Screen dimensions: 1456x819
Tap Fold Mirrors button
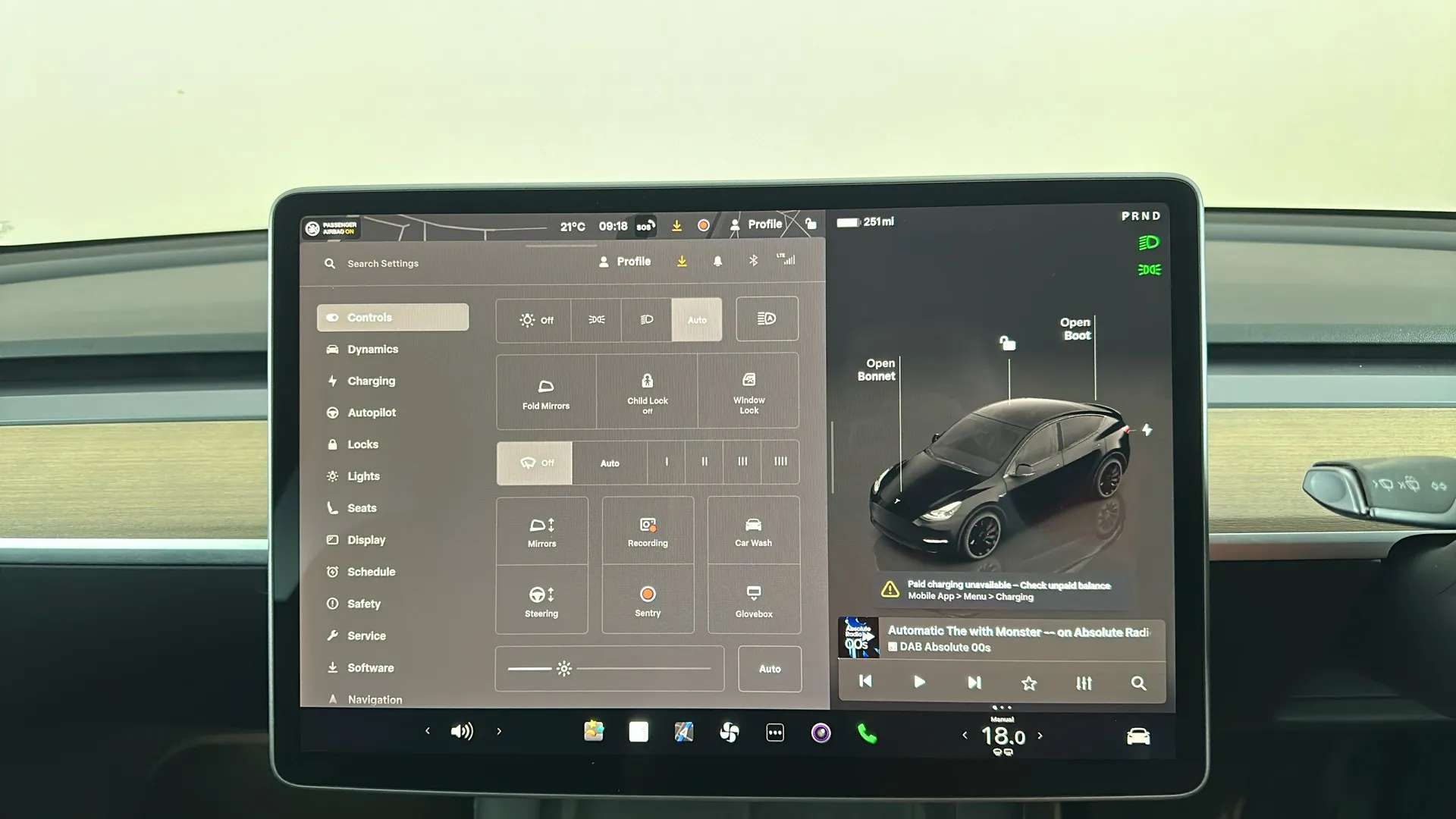pos(546,393)
